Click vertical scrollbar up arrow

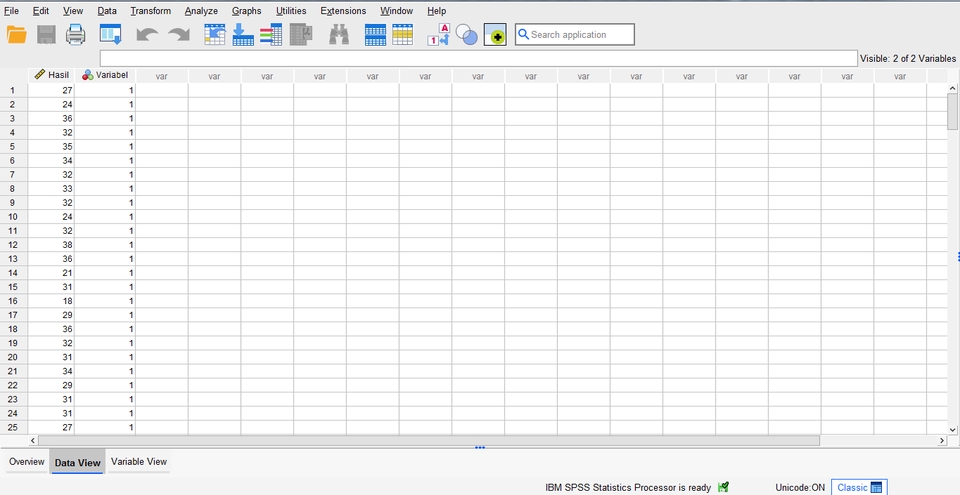click(953, 88)
